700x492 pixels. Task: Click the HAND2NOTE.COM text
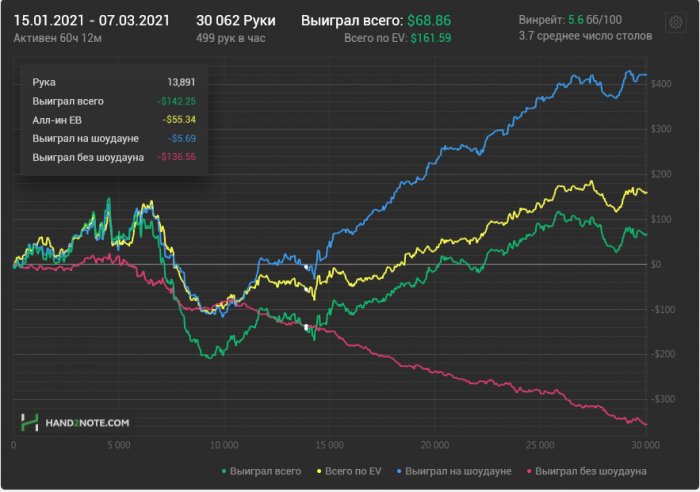[87, 423]
